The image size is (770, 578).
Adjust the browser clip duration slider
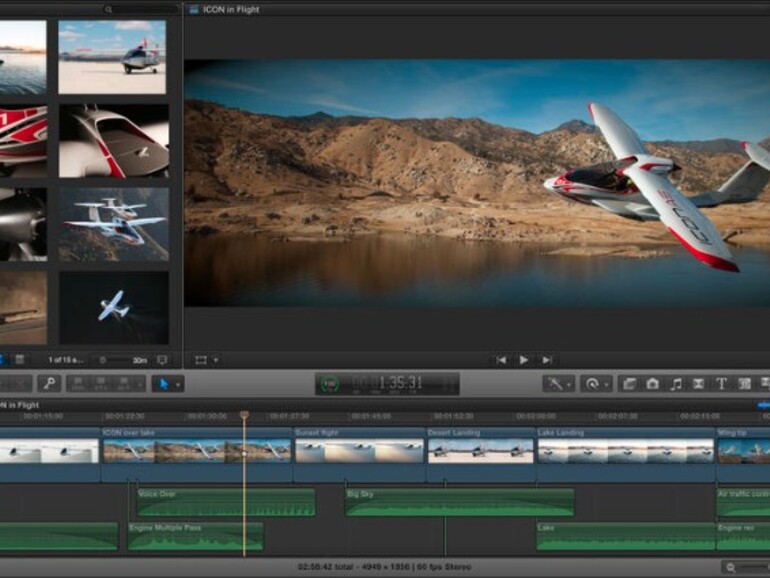(x=116, y=360)
